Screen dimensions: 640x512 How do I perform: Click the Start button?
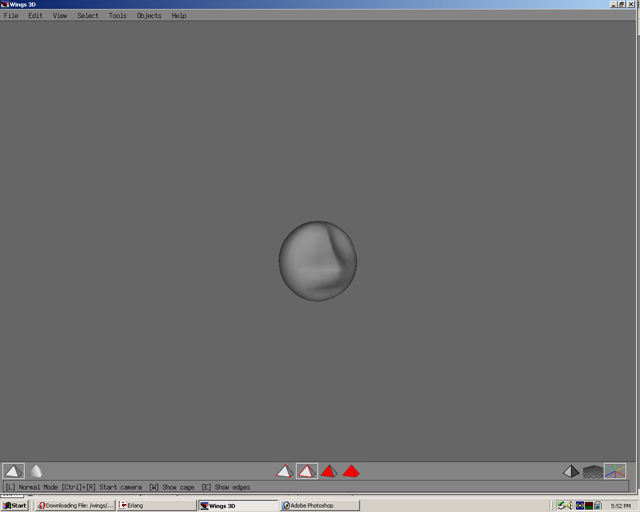click(x=15, y=505)
